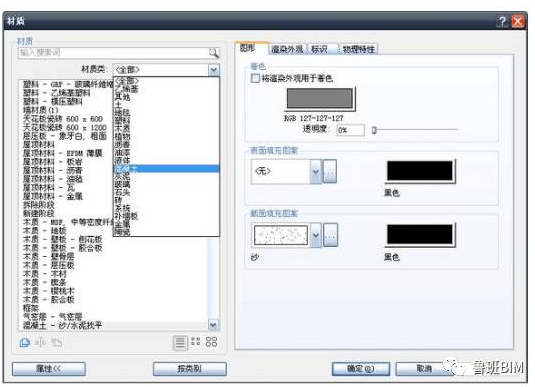
Task: Select 屋顶材料 - 金属 material
Action: [53, 196]
